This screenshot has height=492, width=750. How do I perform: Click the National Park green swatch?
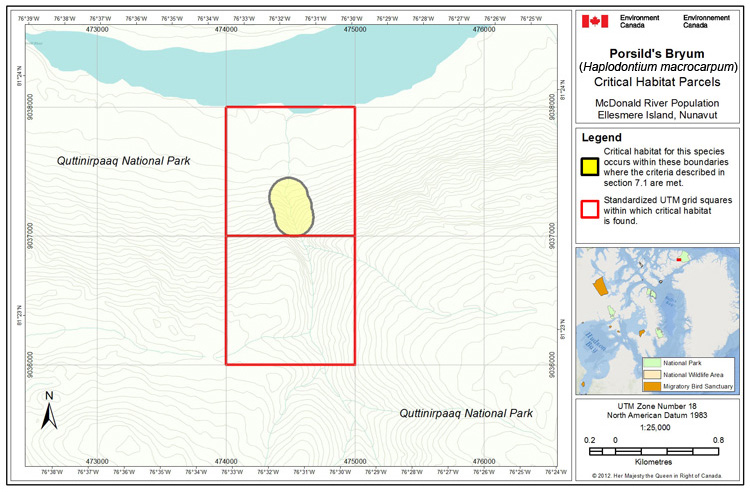click(651, 362)
